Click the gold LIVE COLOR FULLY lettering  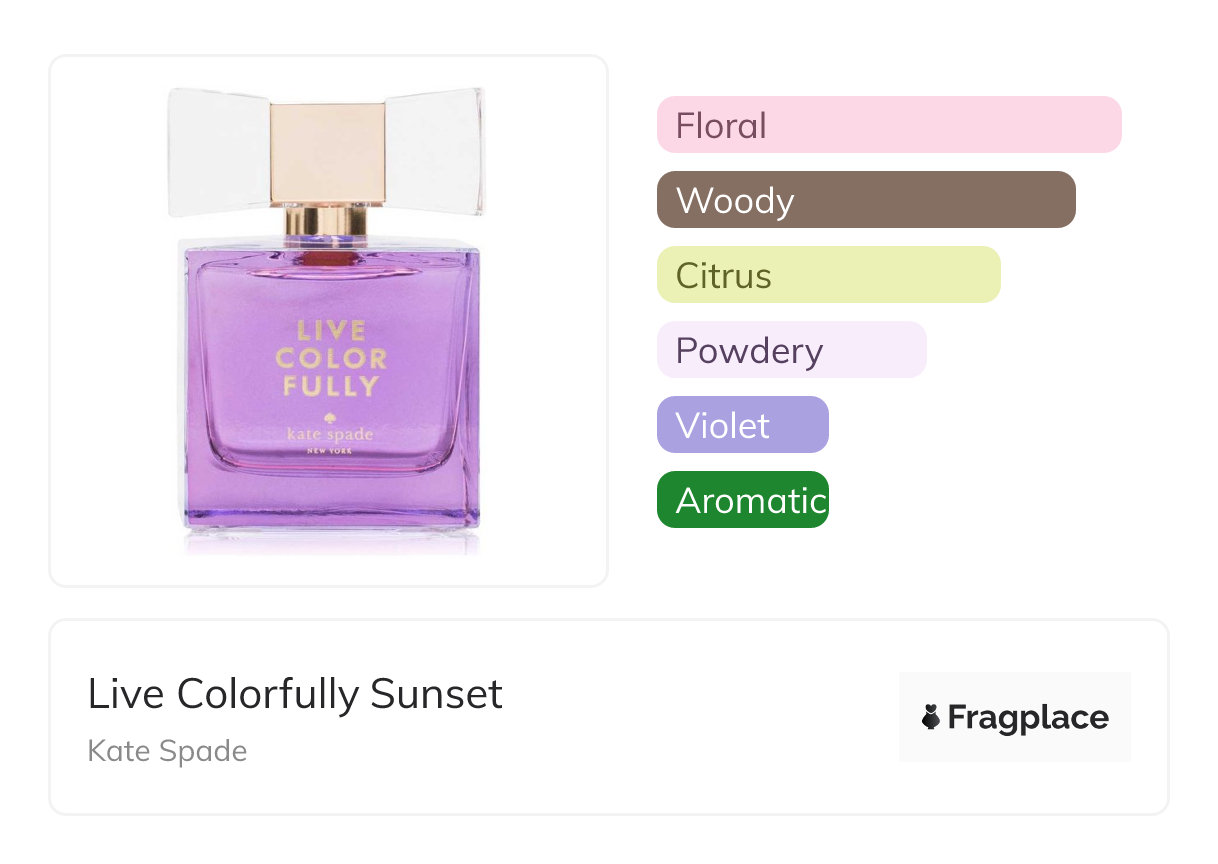click(330, 357)
